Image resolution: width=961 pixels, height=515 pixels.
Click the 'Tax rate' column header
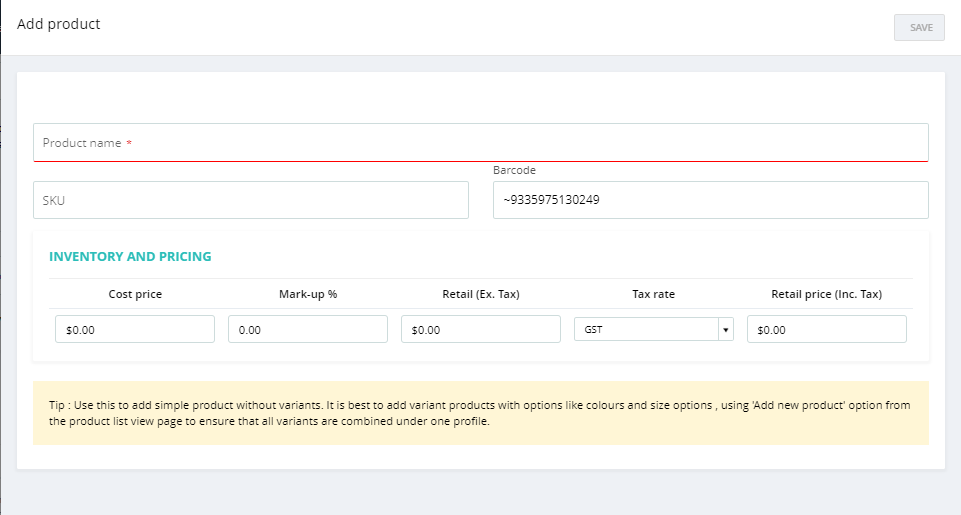point(654,294)
